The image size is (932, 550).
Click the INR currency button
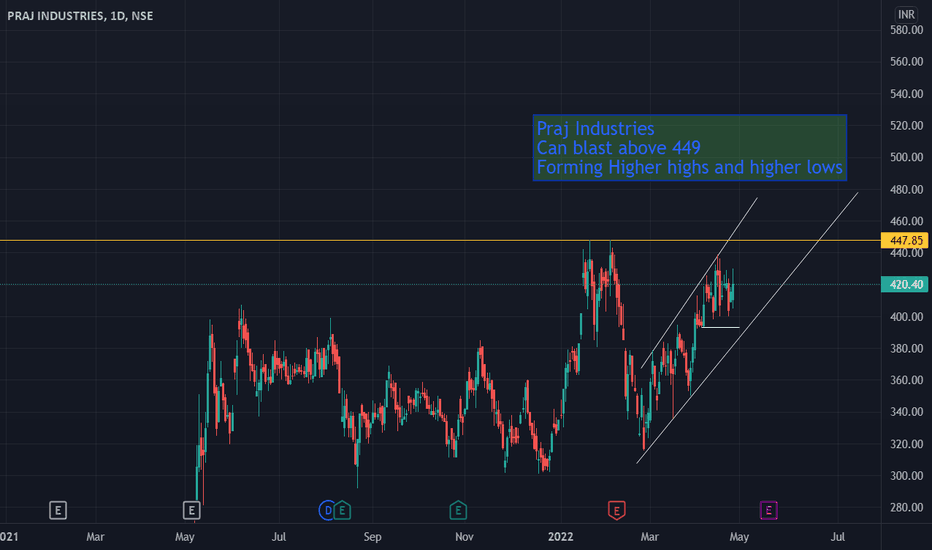click(x=906, y=14)
